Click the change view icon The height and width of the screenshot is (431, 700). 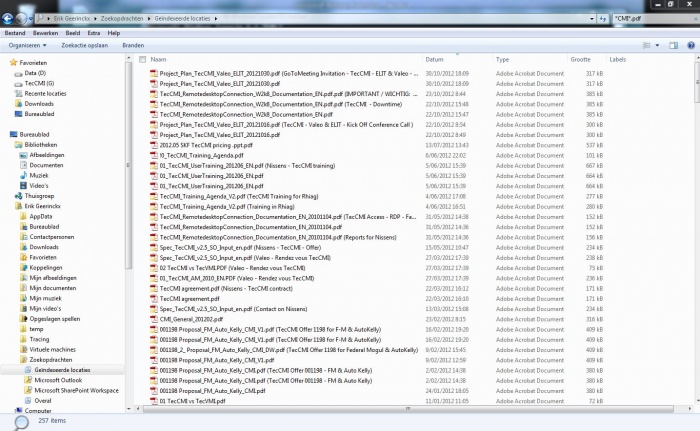[x=646, y=45]
